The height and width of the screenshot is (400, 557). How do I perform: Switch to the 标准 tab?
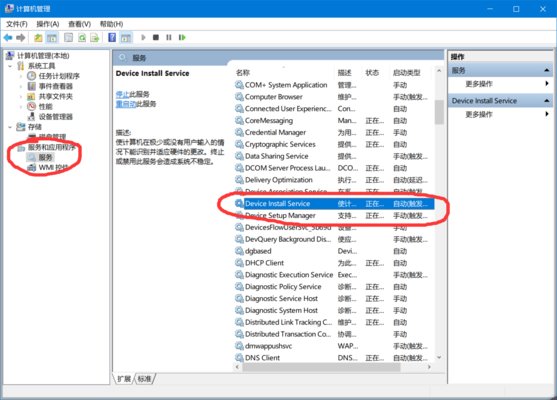(x=144, y=379)
